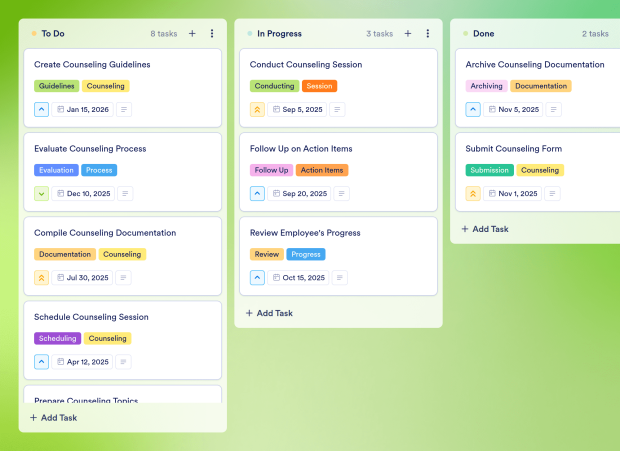Click description icon on Conduct Counseling Session
This screenshot has height=451, width=620.
coord(337,109)
